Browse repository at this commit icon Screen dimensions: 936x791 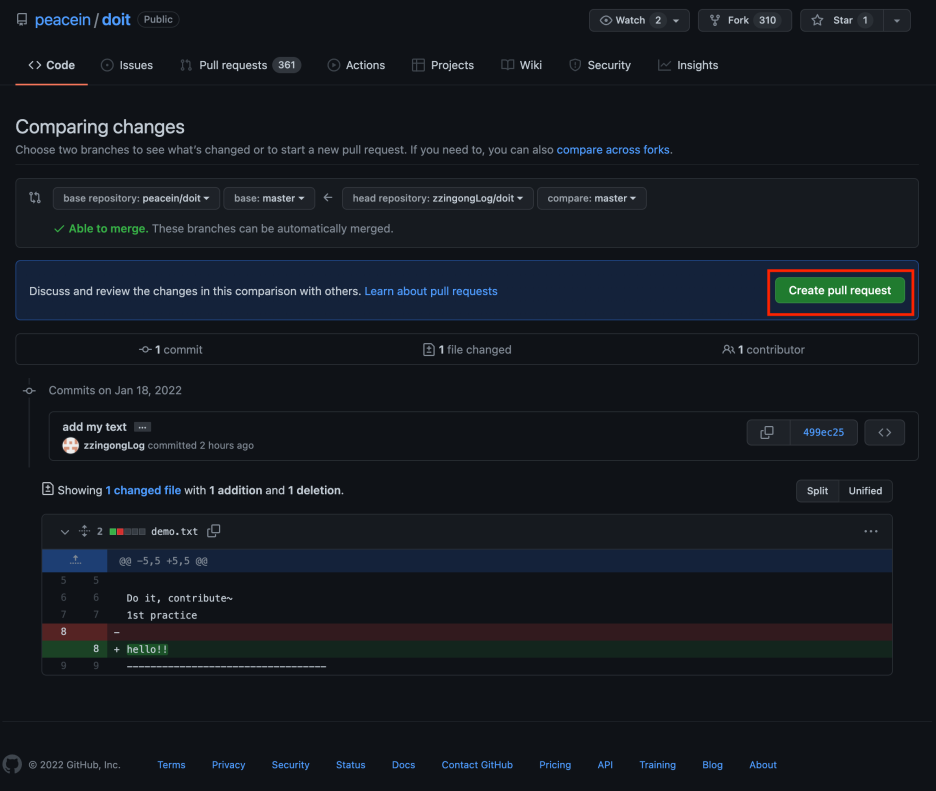pyautogui.click(x=885, y=432)
